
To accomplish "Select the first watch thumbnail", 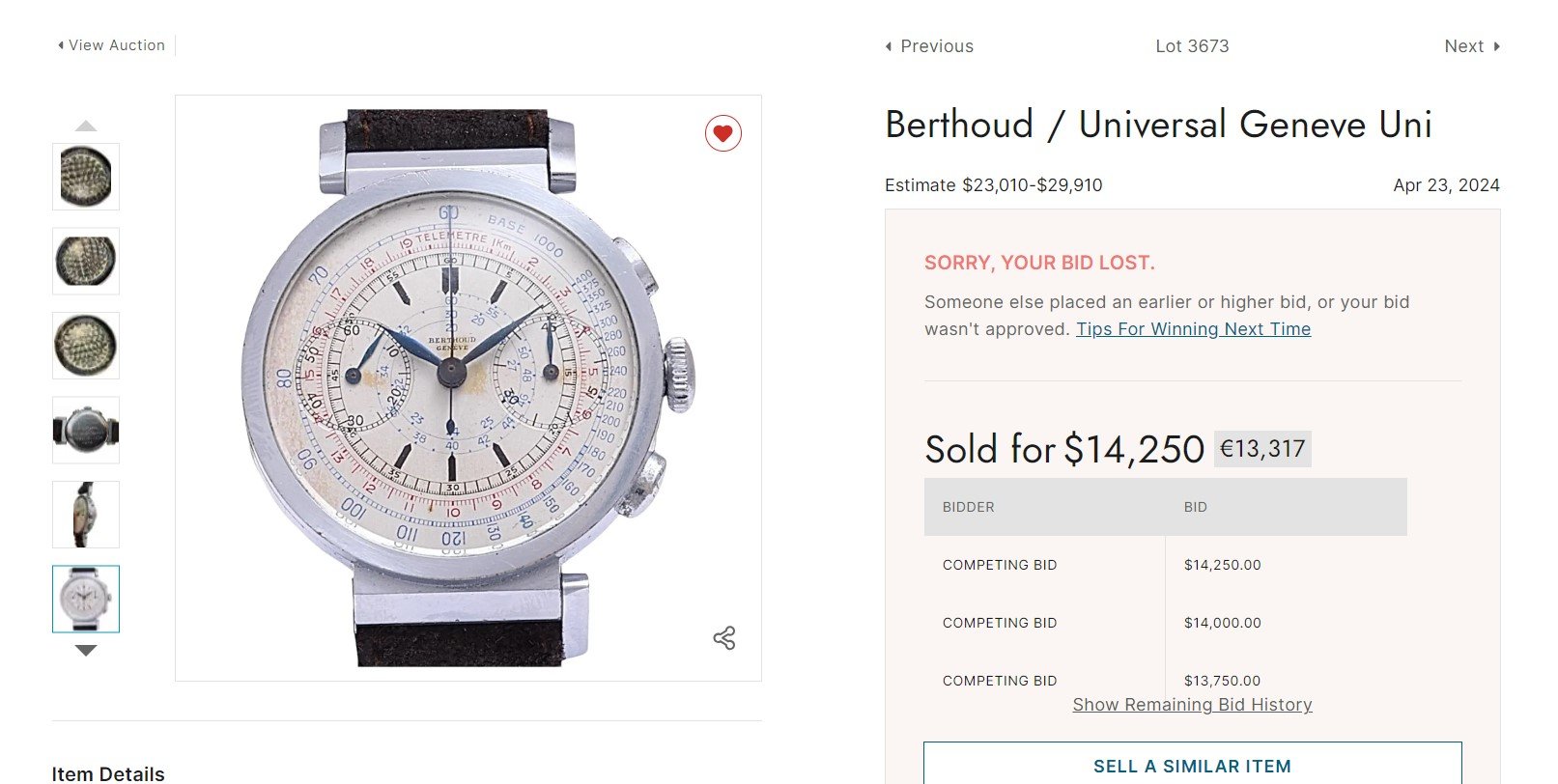I will point(86,177).
